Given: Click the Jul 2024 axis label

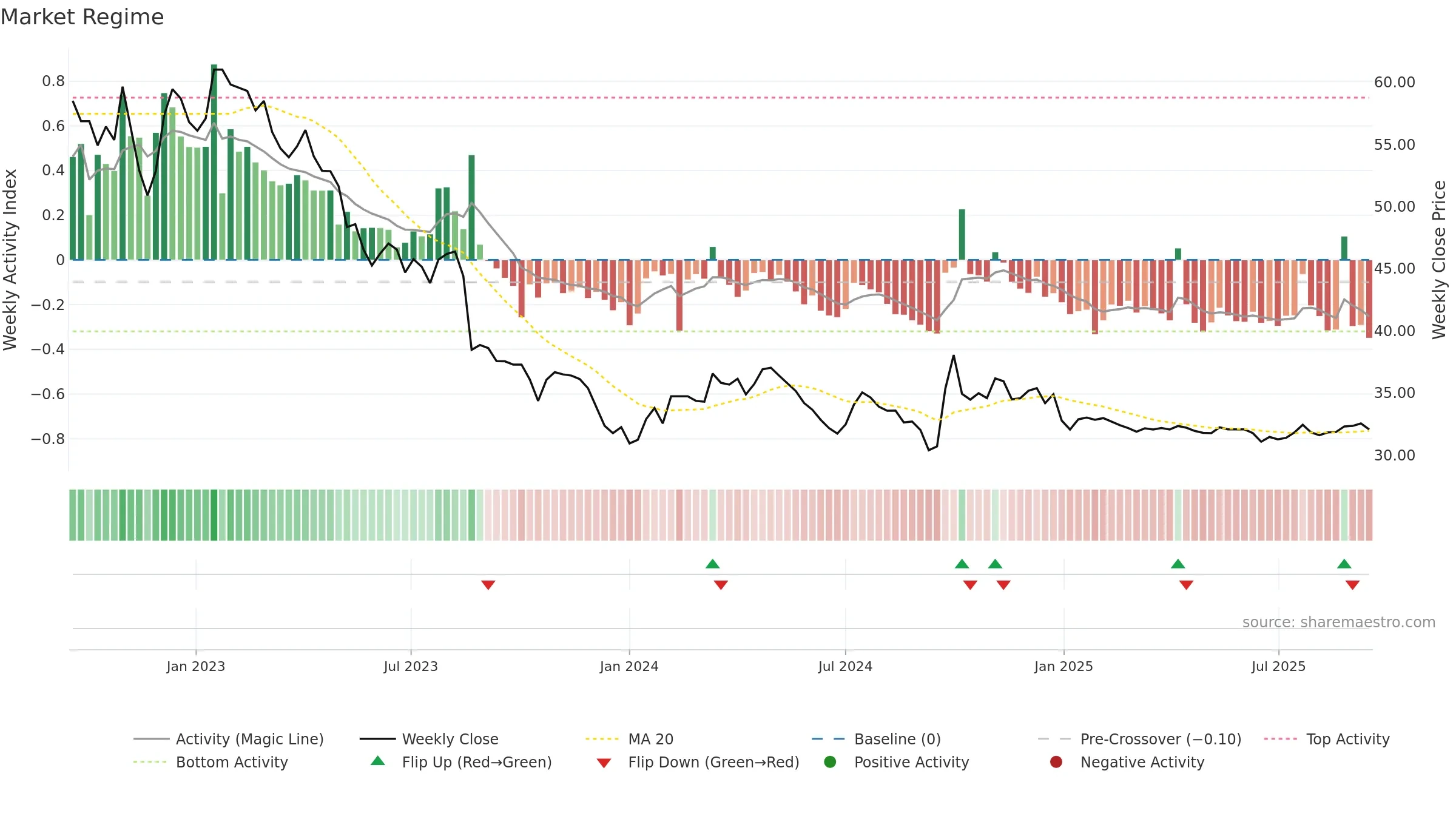Looking at the screenshot, I should pos(845,667).
